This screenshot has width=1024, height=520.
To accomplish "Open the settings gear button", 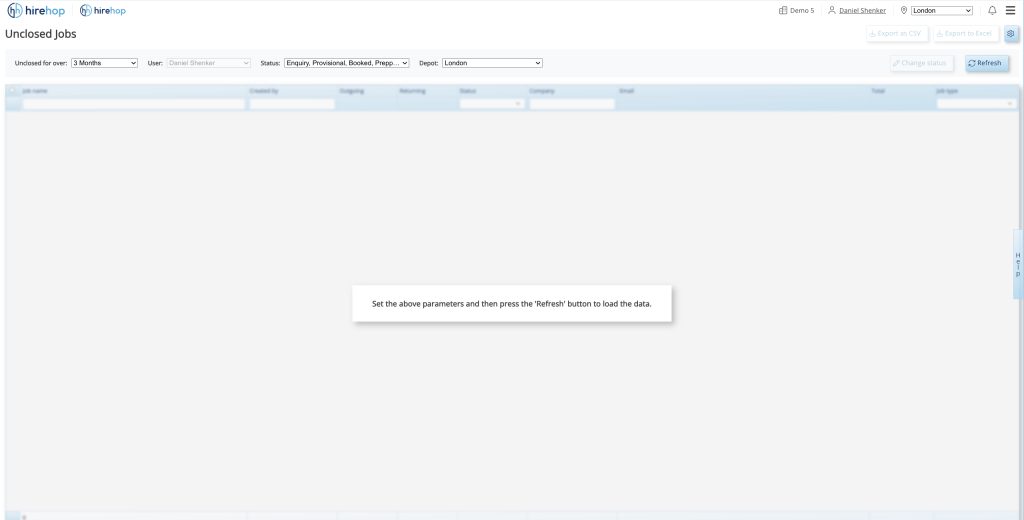I will pyautogui.click(x=1011, y=33).
